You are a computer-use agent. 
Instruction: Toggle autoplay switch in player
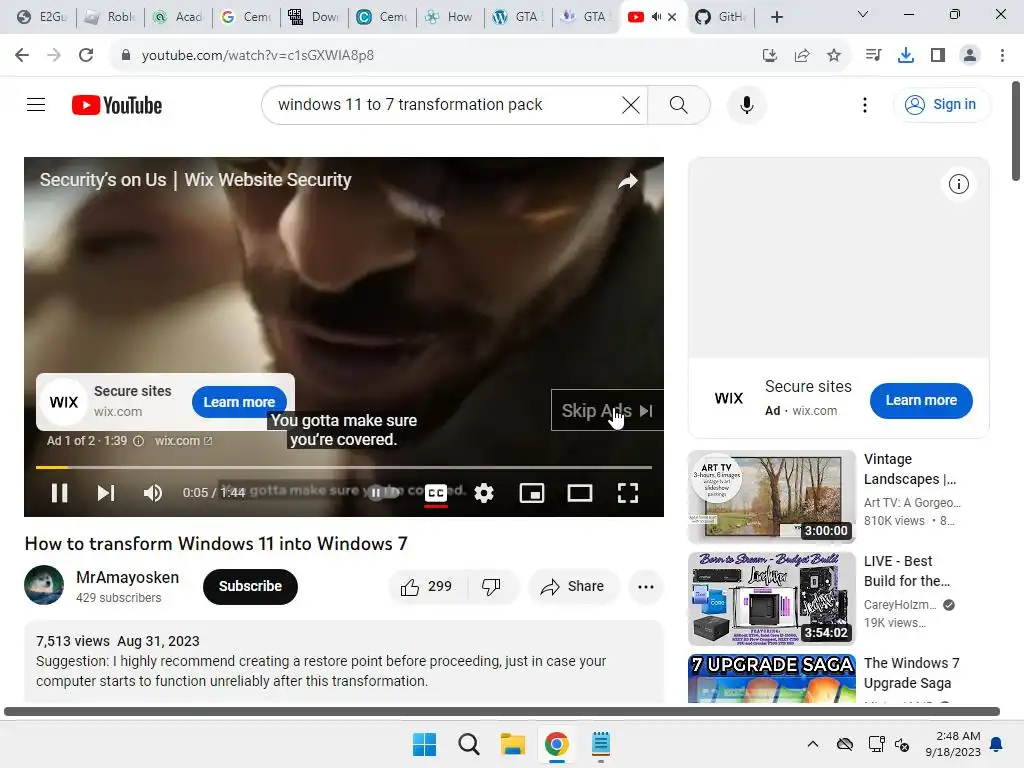[x=381, y=492]
